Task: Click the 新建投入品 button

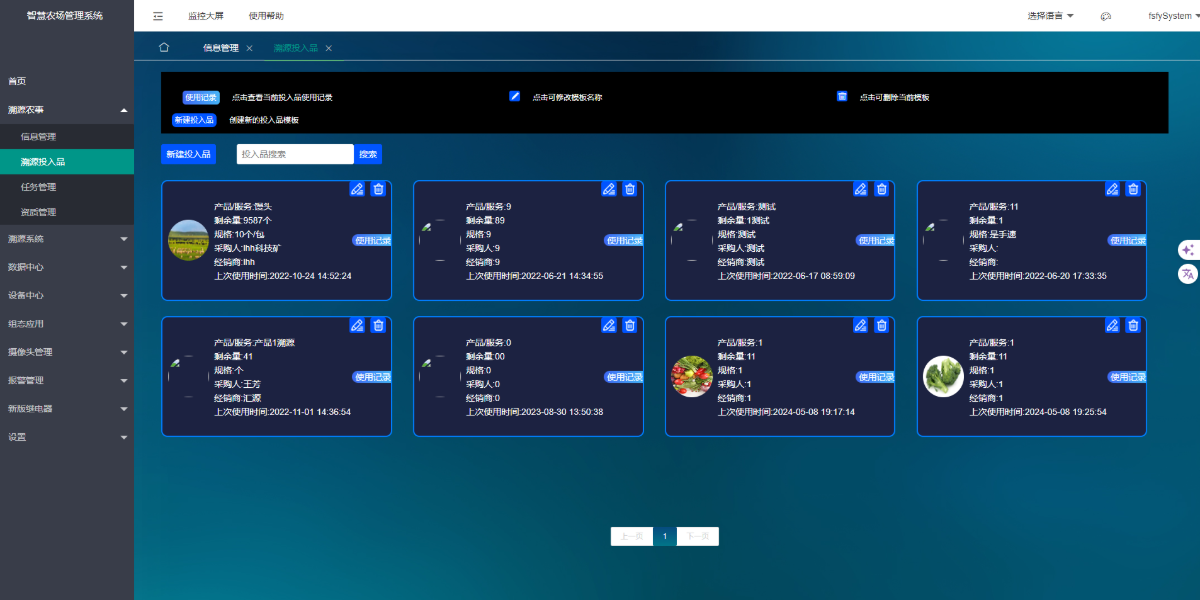Action: click(x=187, y=154)
